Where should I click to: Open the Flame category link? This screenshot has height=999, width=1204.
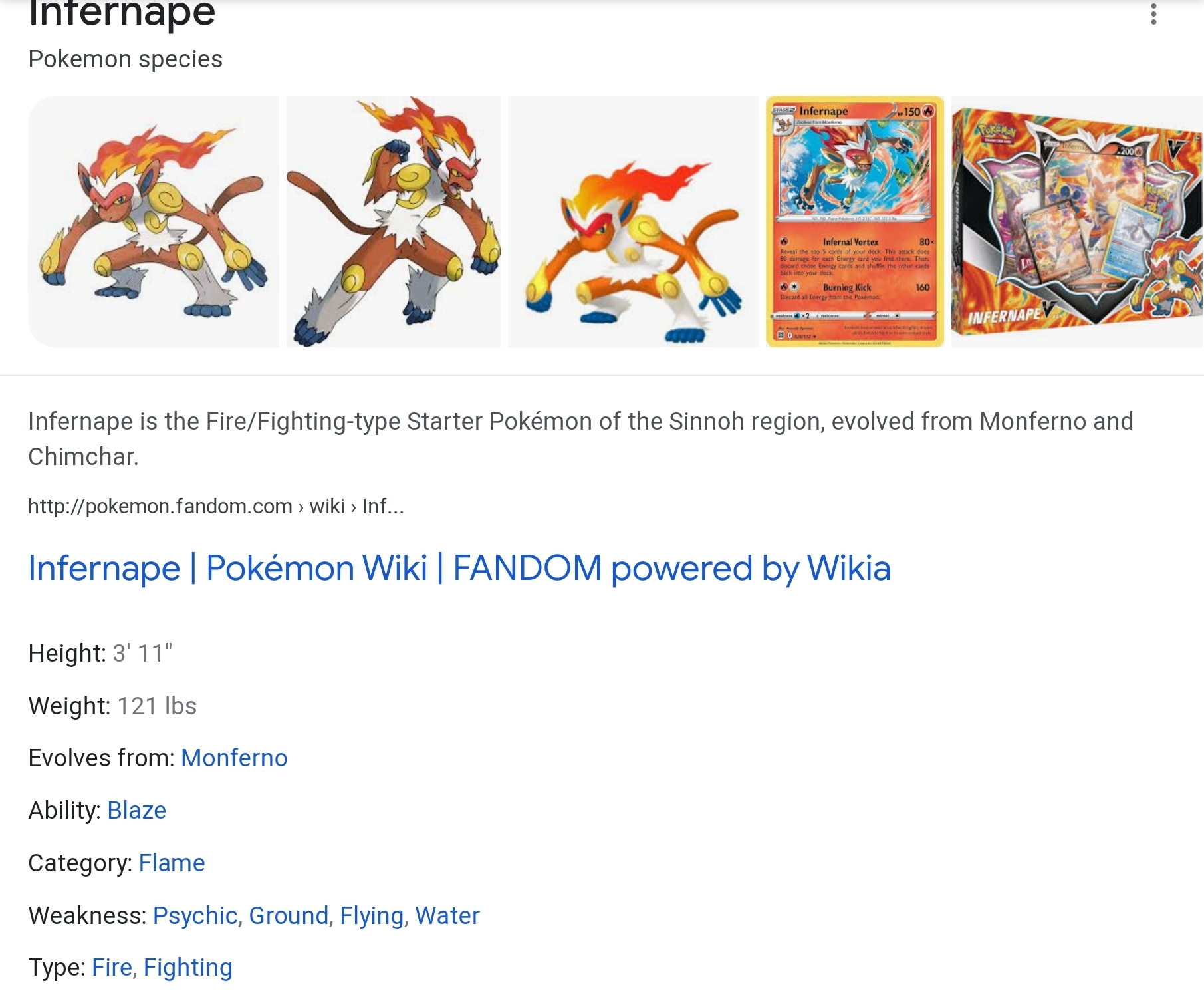pos(172,863)
